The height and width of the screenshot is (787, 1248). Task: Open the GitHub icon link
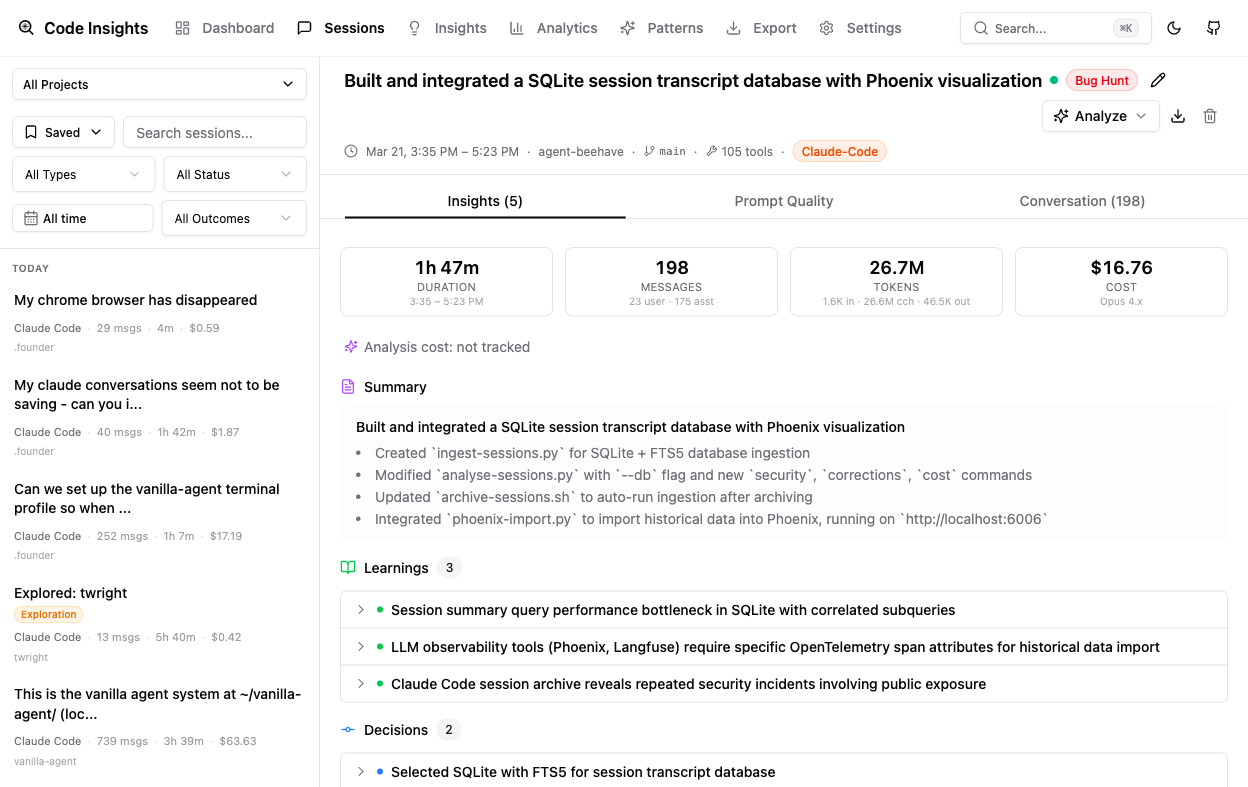pyautogui.click(x=1214, y=28)
